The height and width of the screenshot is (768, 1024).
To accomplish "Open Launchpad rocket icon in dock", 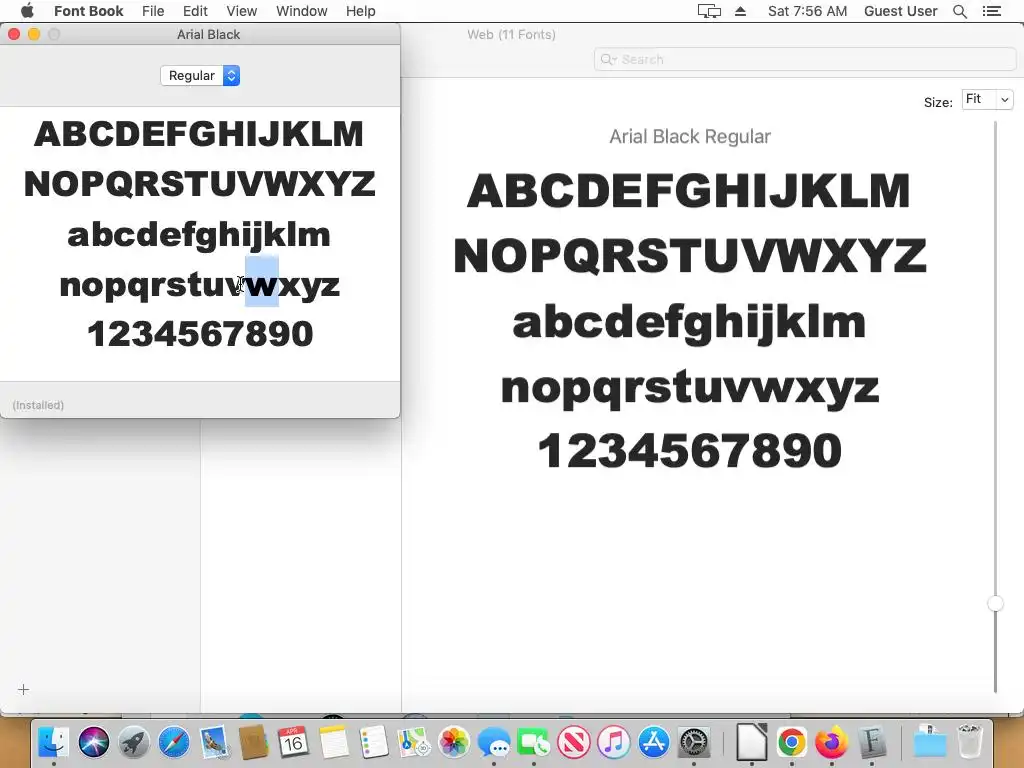I will 134,742.
